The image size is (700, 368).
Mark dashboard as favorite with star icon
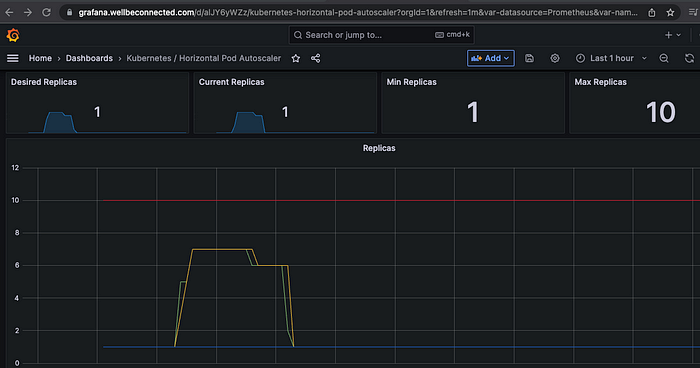tap(296, 58)
